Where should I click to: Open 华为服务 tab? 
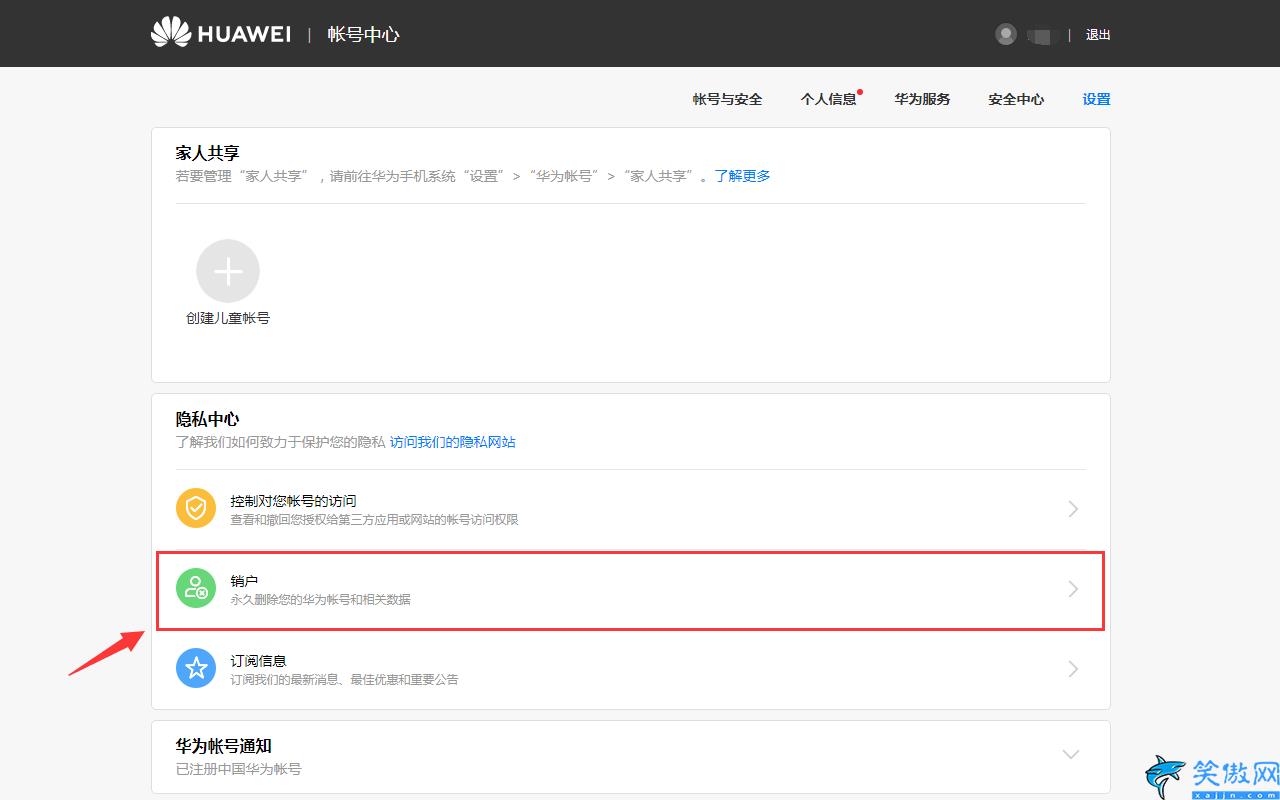click(x=922, y=99)
